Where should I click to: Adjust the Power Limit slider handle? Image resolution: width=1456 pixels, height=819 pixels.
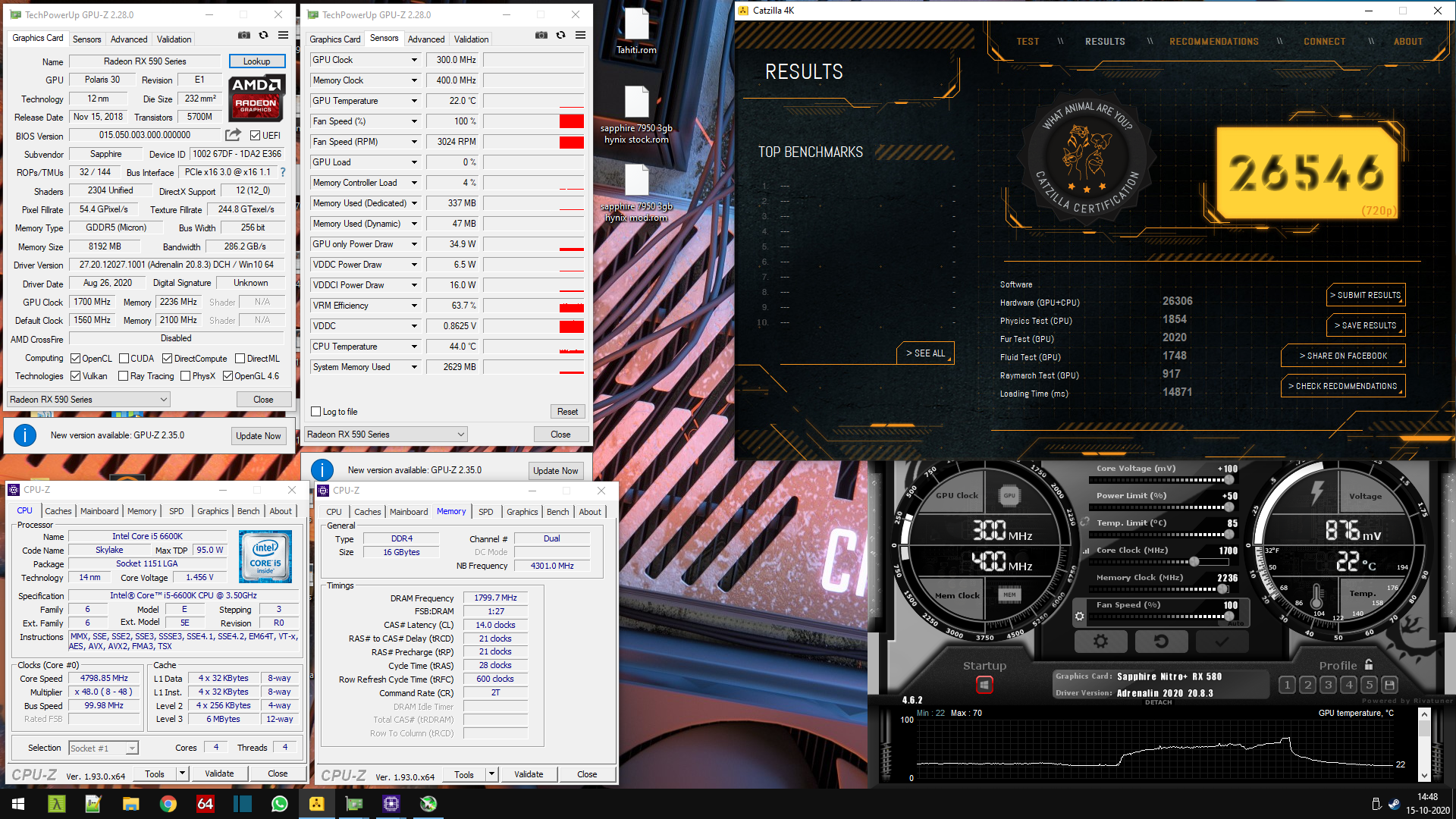[1228, 507]
